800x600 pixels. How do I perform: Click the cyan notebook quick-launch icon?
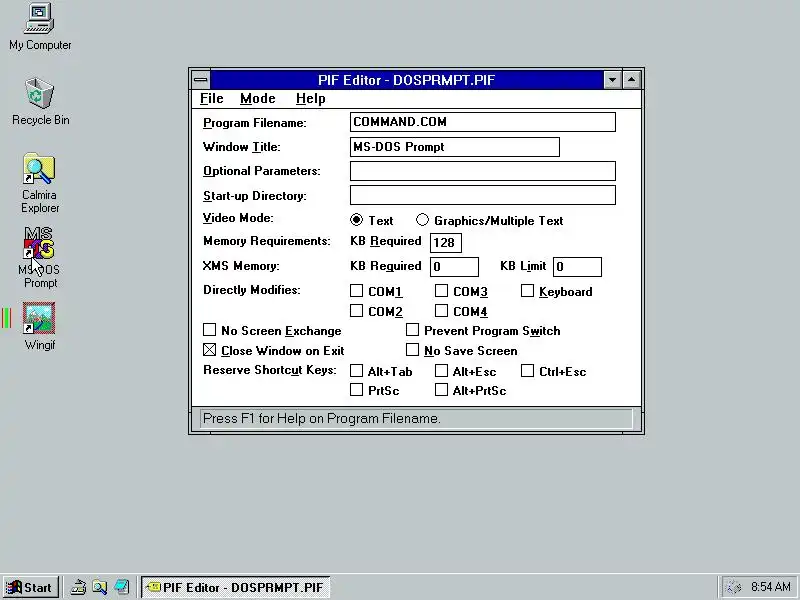click(121, 587)
